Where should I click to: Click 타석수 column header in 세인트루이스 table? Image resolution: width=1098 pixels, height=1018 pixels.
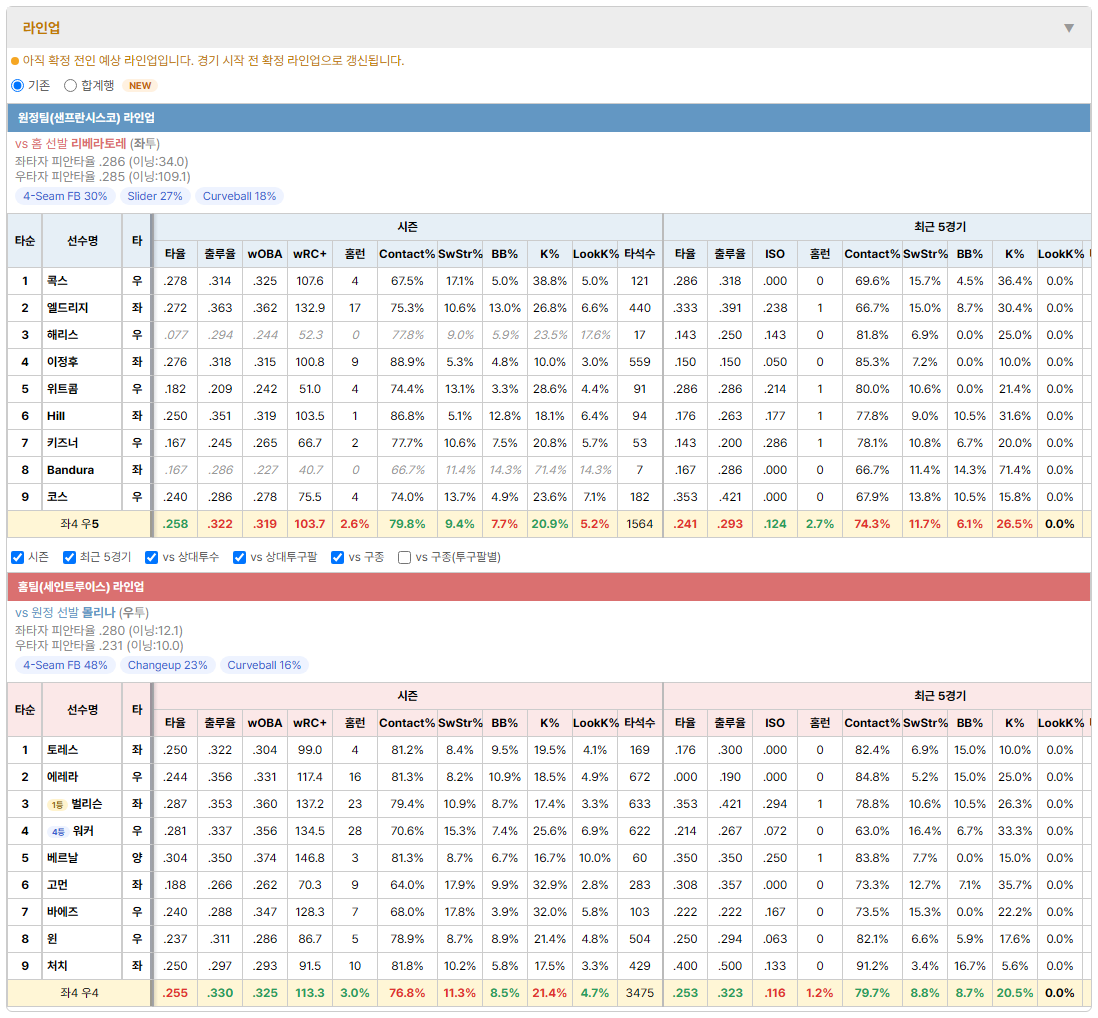[x=639, y=723]
